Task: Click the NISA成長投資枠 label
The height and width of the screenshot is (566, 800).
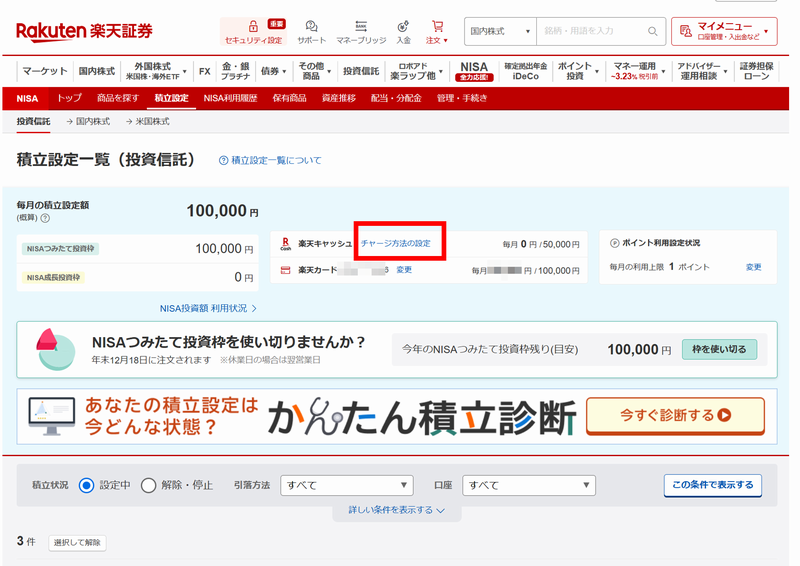Action: click(53, 277)
